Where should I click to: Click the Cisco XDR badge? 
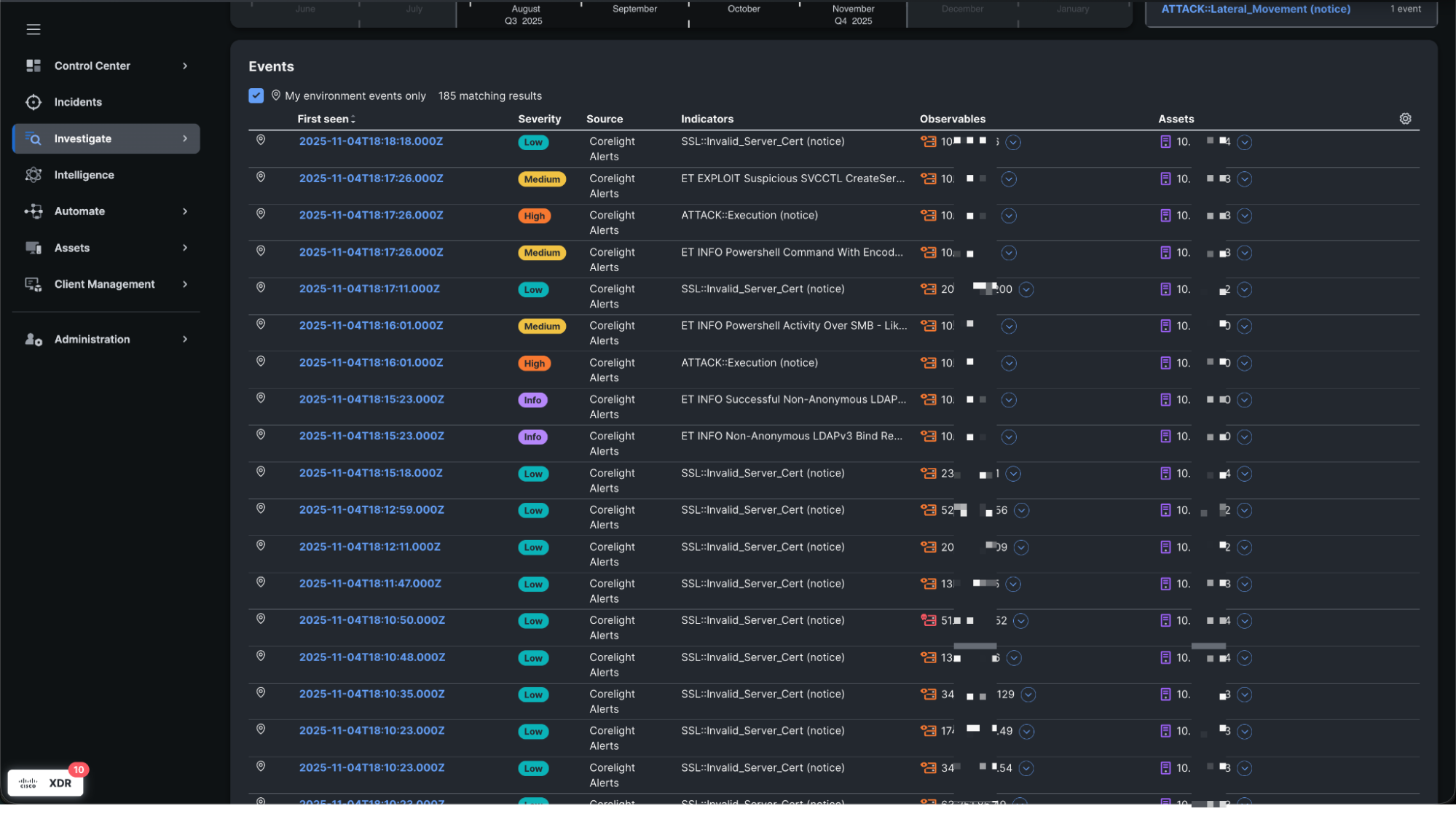click(46, 783)
